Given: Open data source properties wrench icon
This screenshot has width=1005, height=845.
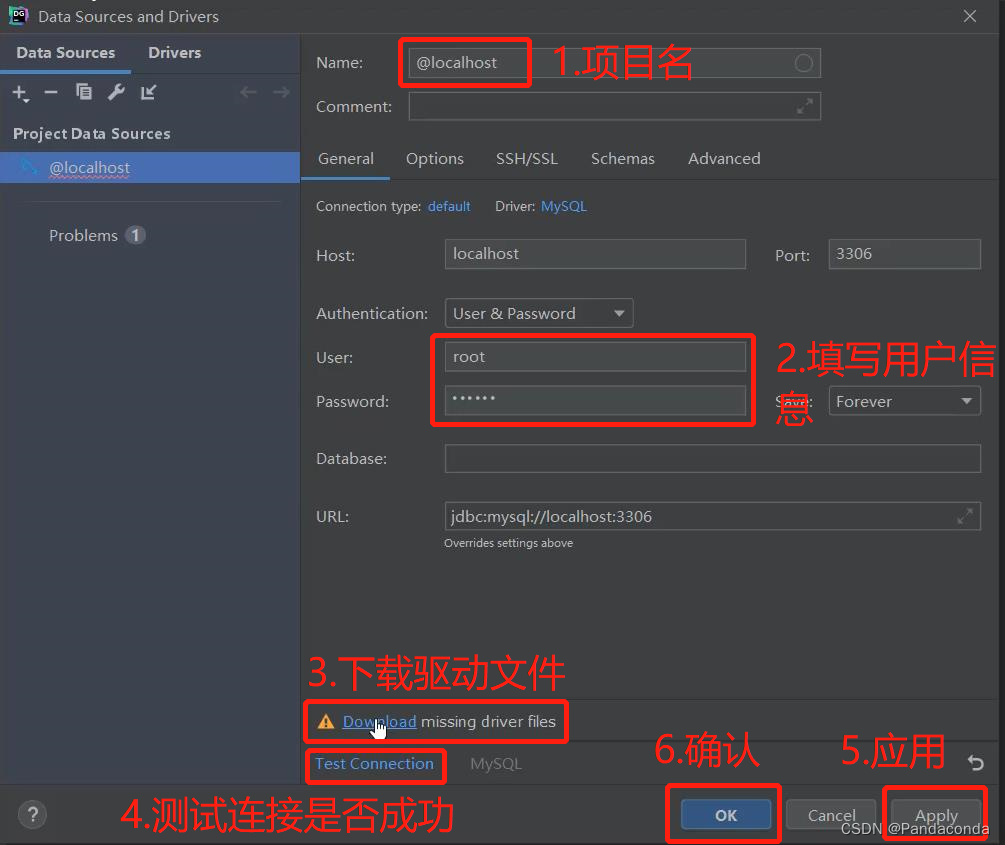Looking at the screenshot, I should (117, 92).
